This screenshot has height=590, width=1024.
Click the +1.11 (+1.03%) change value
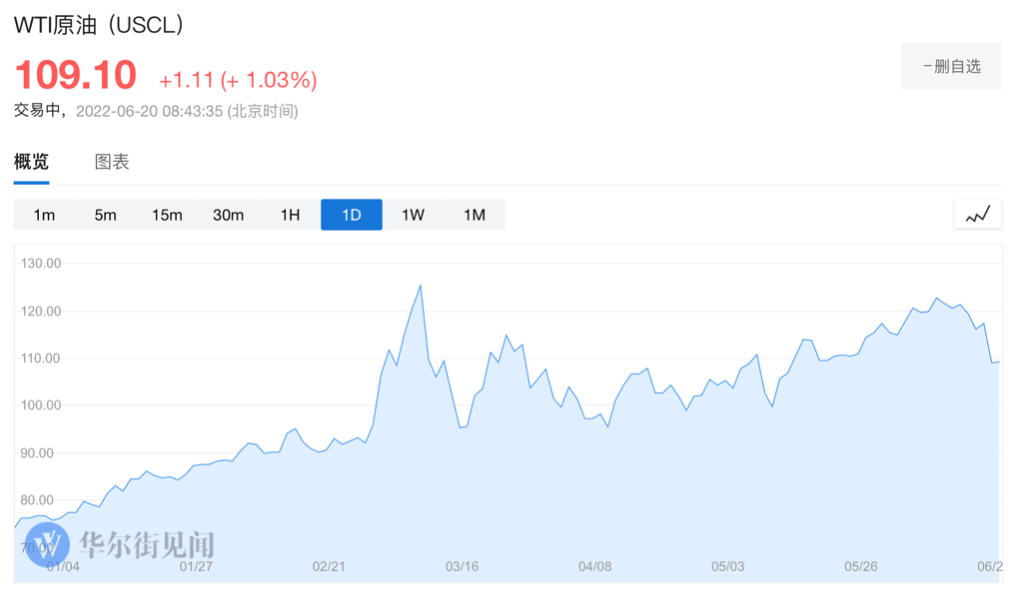coord(238,80)
